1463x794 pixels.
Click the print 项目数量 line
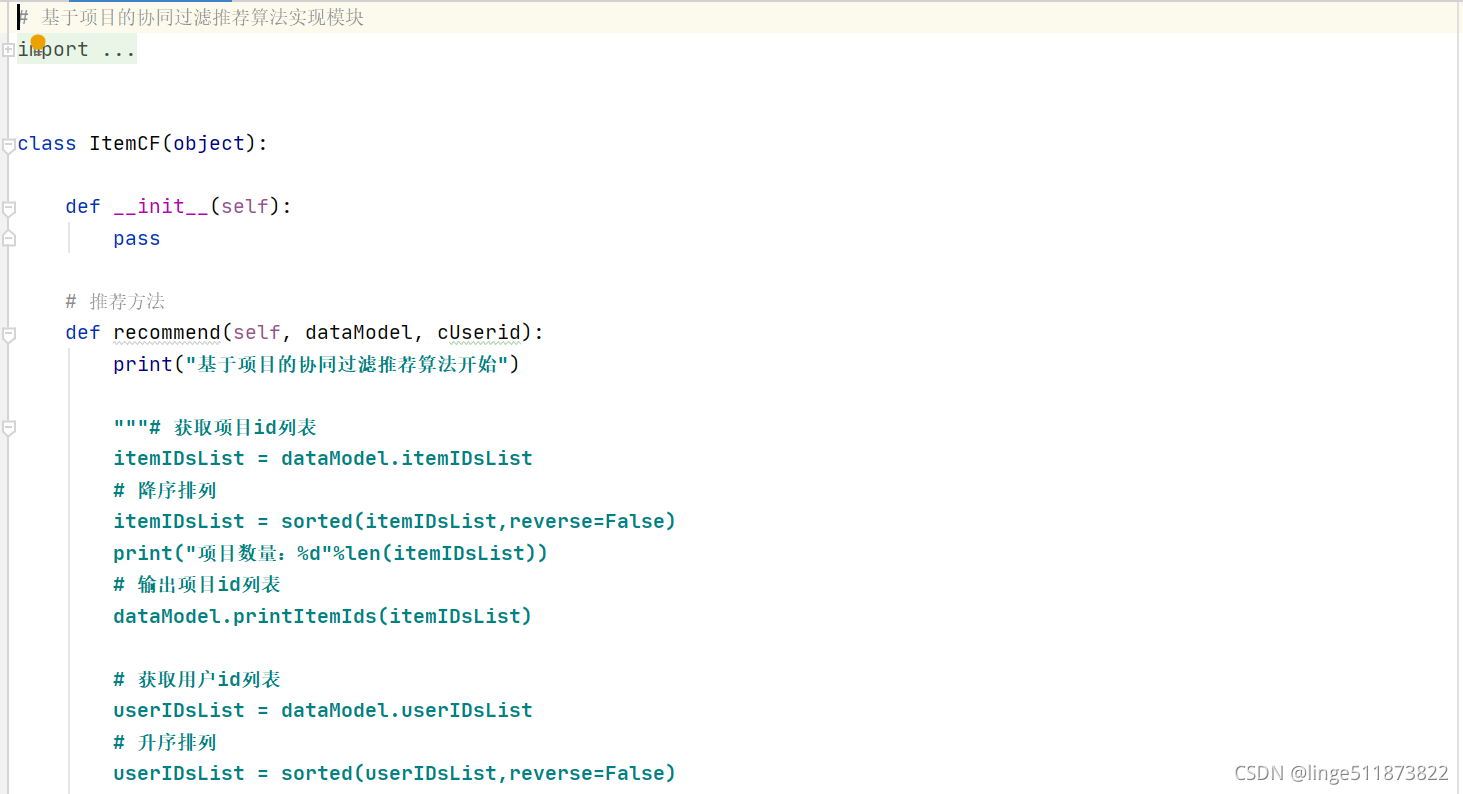click(x=331, y=553)
